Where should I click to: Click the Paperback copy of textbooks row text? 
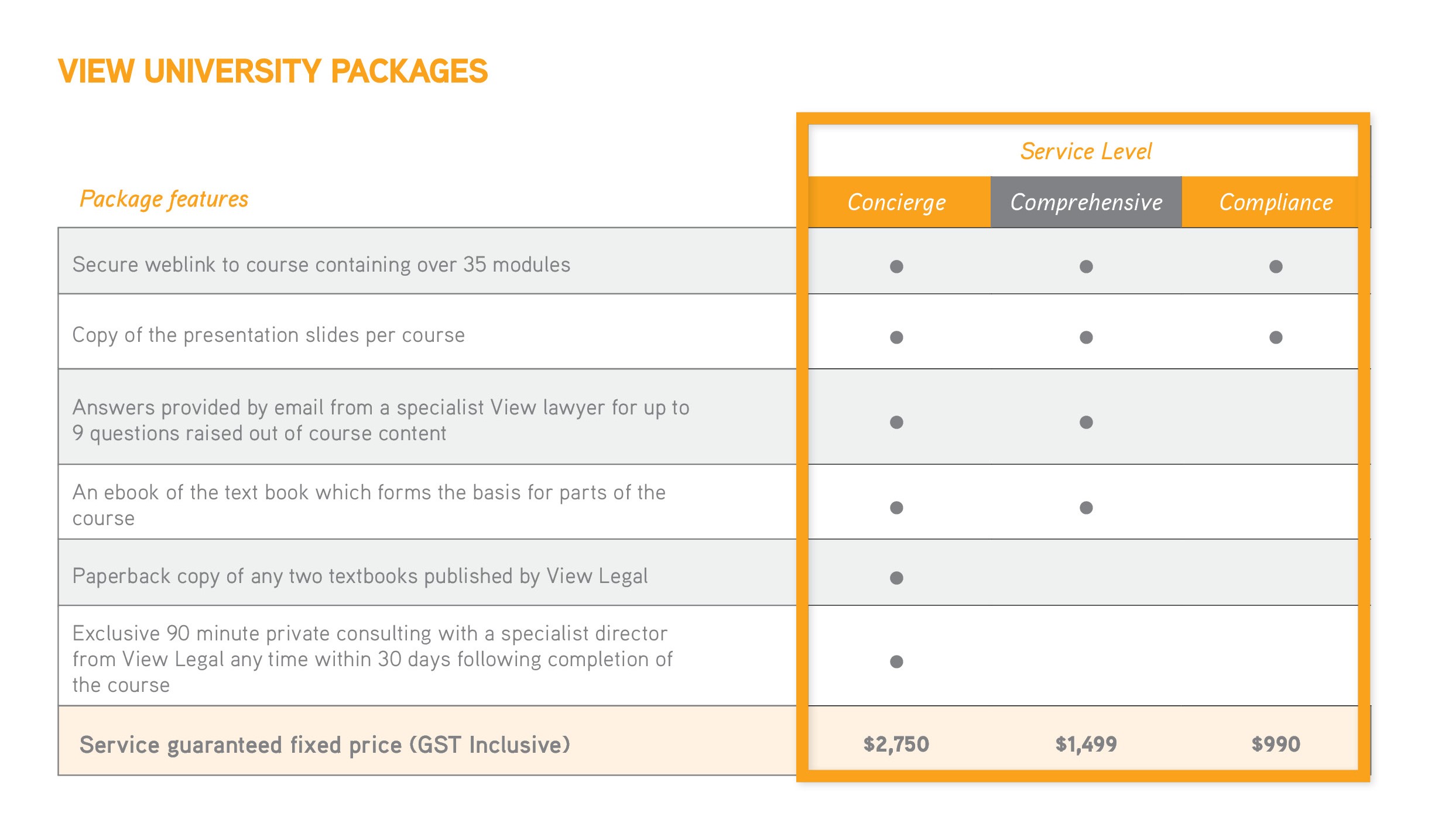click(360, 576)
